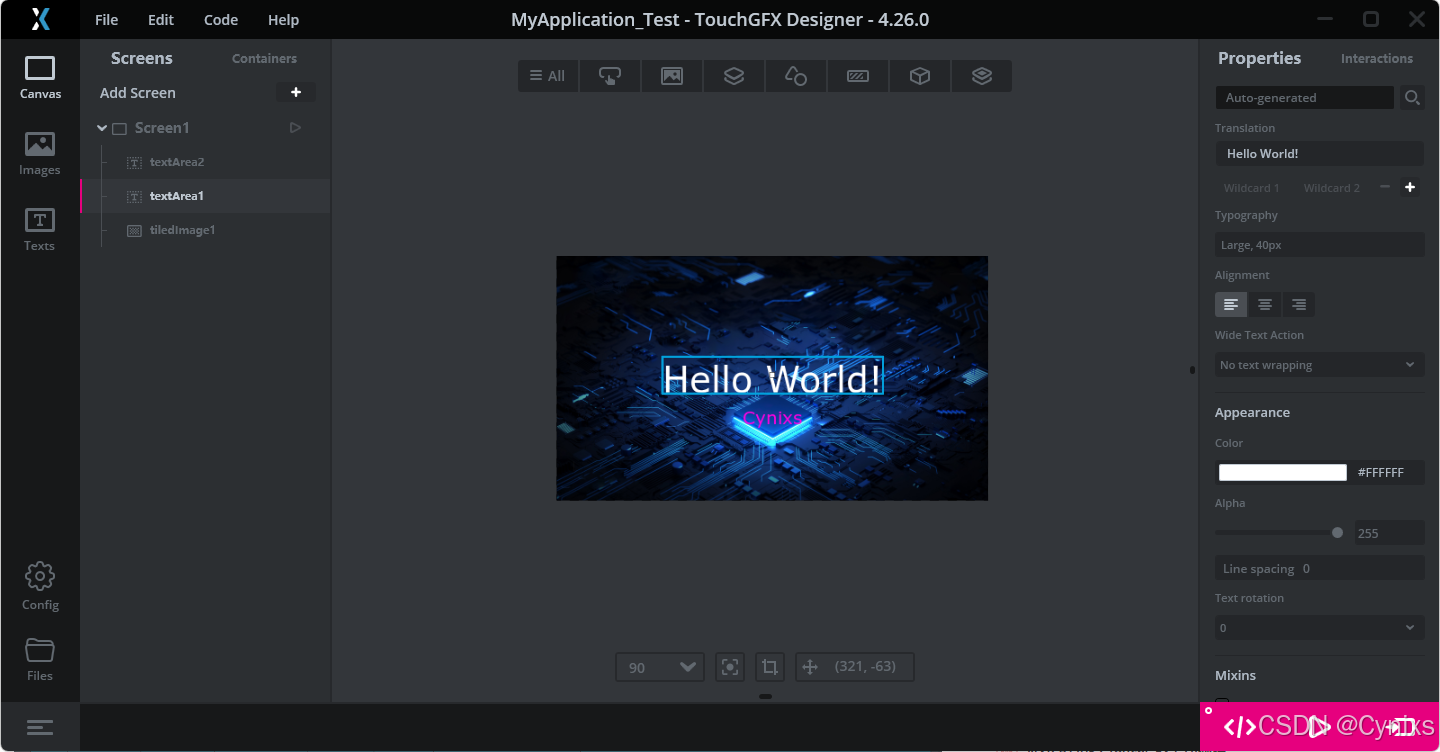1440x752 pixels.
Task: Collapse the Screen1 tree node
Action: pyautogui.click(x=102, y=128)
